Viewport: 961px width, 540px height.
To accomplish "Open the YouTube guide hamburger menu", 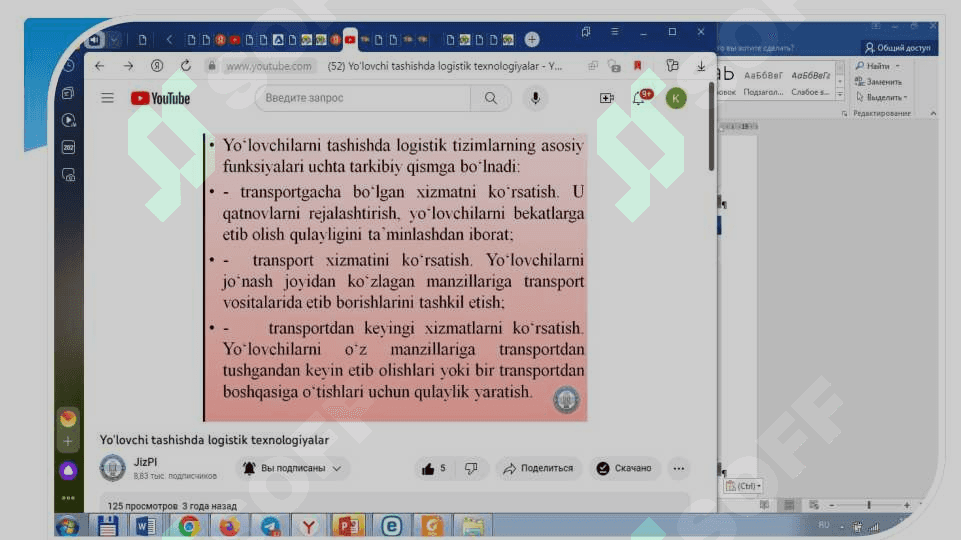I will click(107, 98).
